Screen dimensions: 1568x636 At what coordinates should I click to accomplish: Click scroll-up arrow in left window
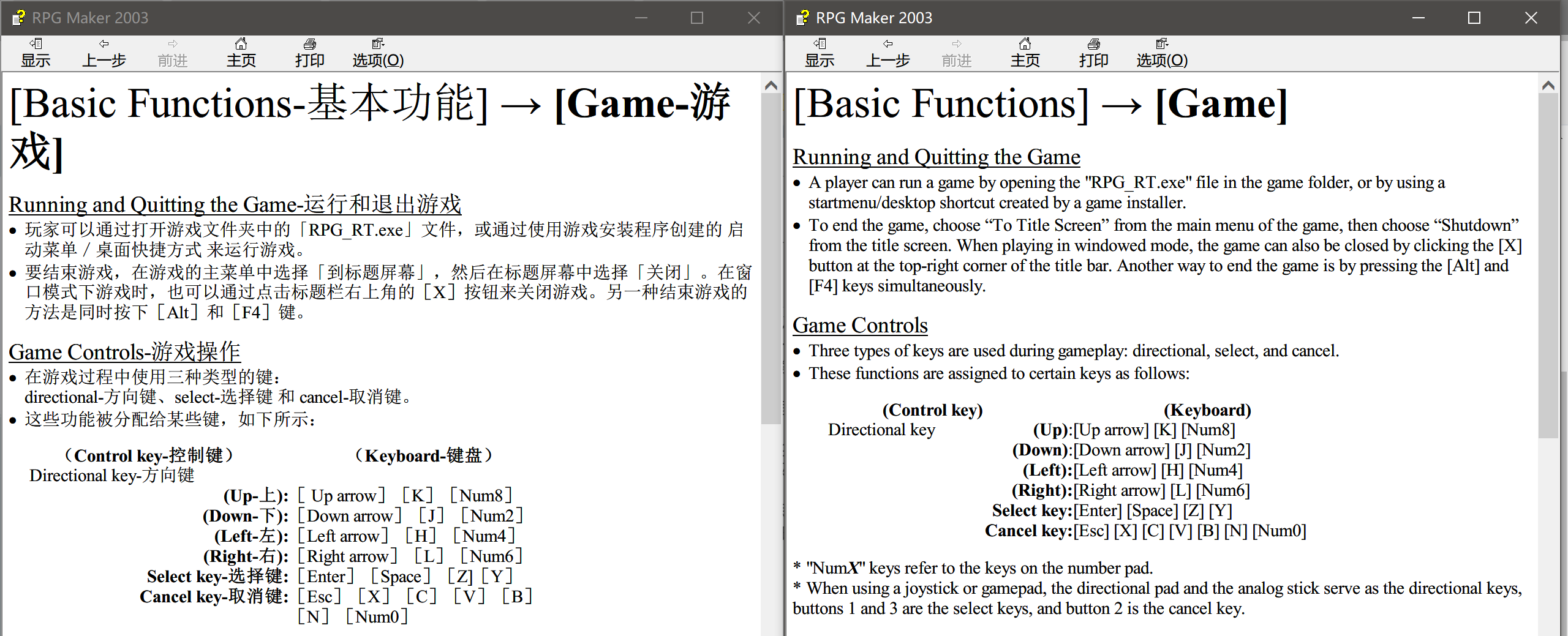(x=771, y=86)
